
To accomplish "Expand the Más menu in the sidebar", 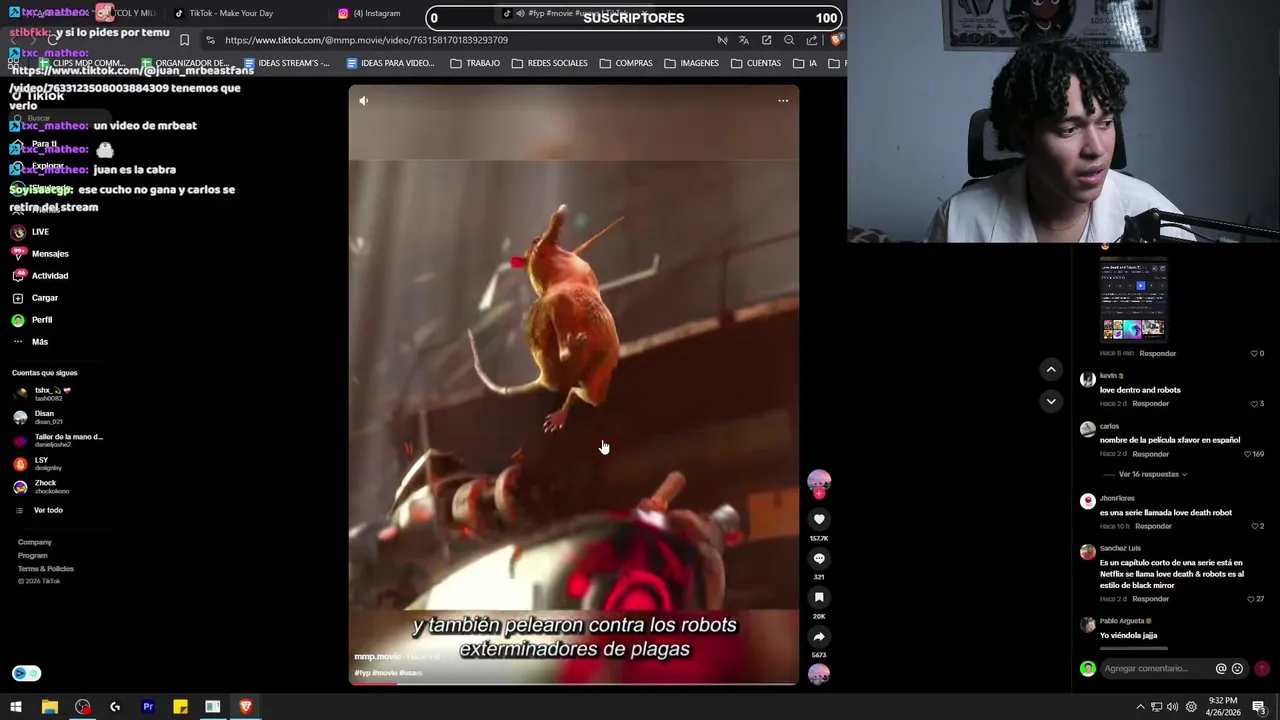I will coord(39,342).
